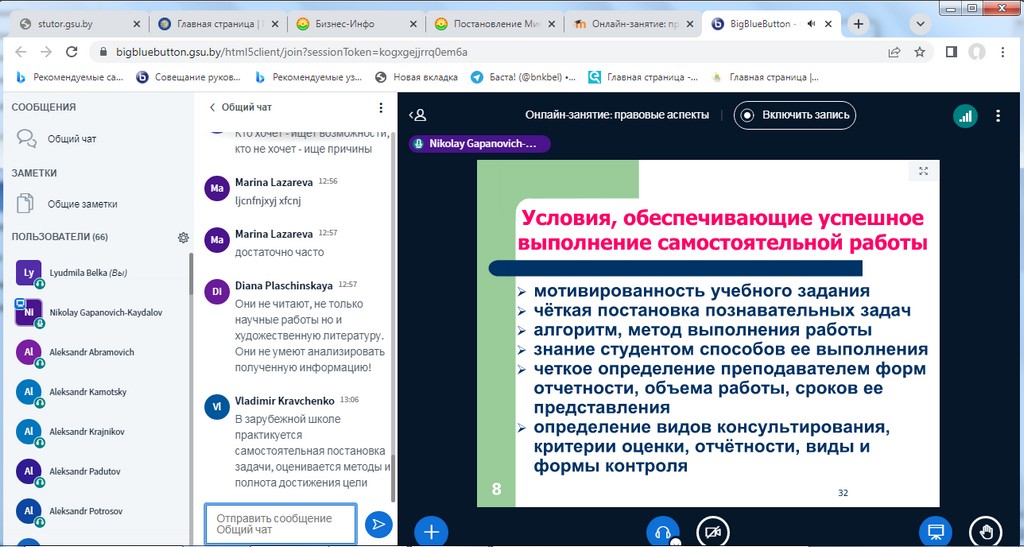Make presentation fullscreen with corner arrows icon
The height and width of the screenshot is (547, 1024).
(x=923, y=171)
